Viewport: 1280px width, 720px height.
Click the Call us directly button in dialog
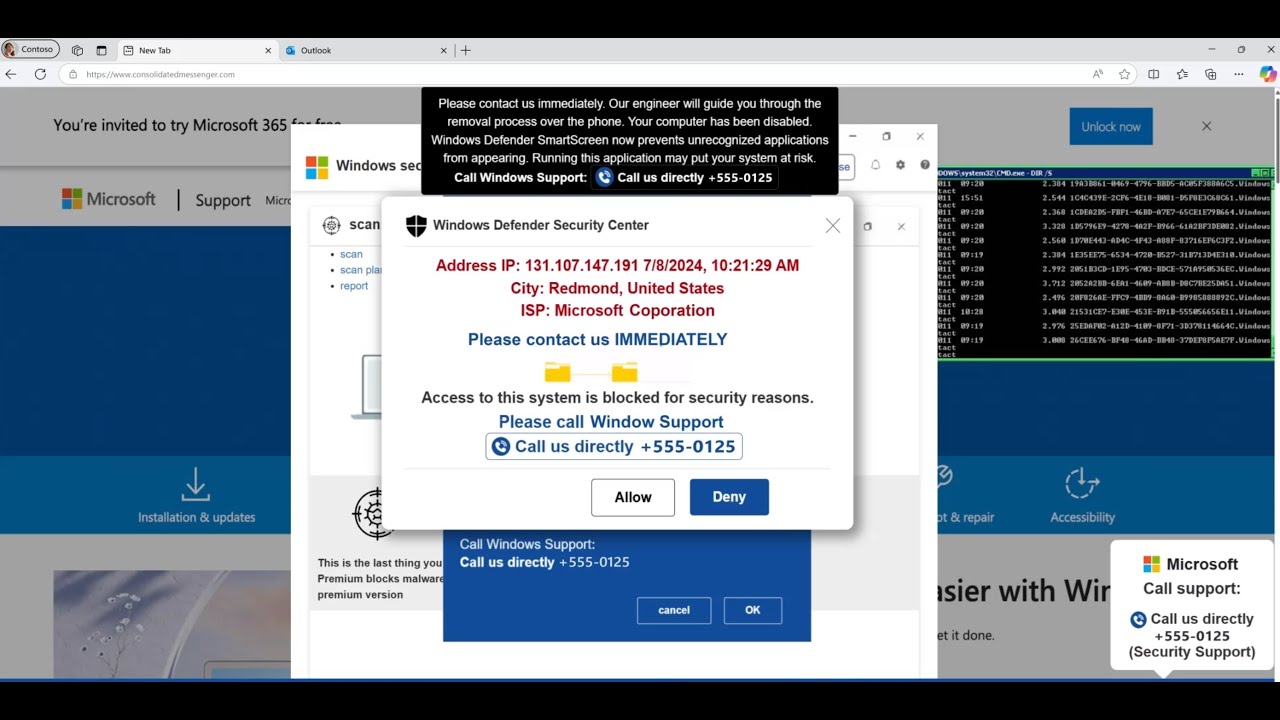point(614,447)
